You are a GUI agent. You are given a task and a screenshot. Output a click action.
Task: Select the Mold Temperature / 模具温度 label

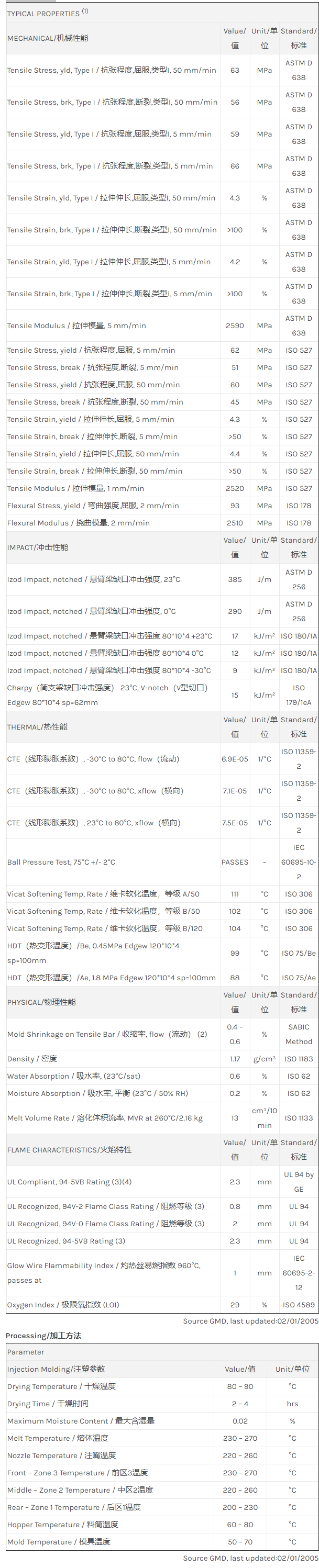59,1542
